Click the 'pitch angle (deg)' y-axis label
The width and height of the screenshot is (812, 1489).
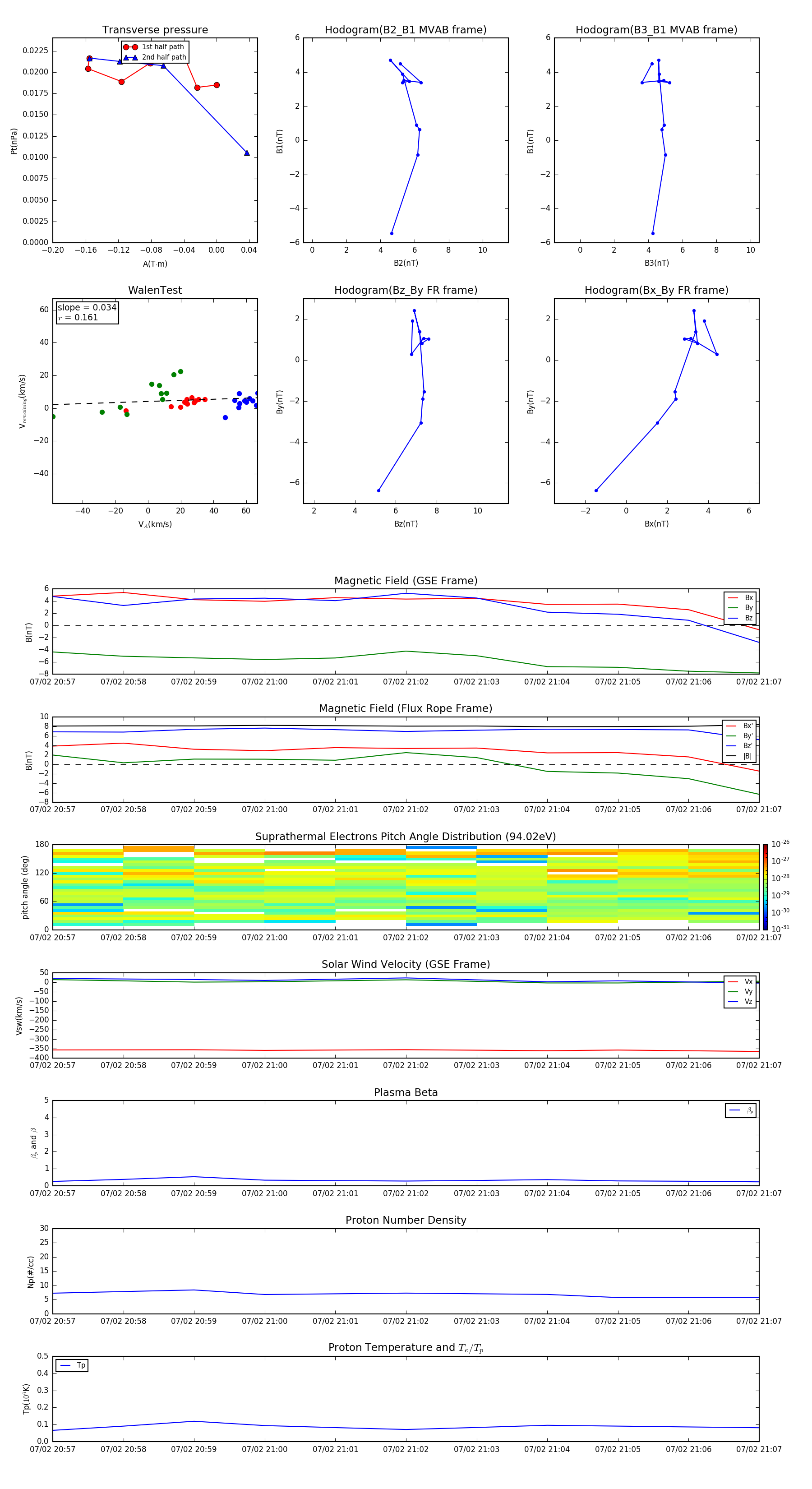(25, 887)
